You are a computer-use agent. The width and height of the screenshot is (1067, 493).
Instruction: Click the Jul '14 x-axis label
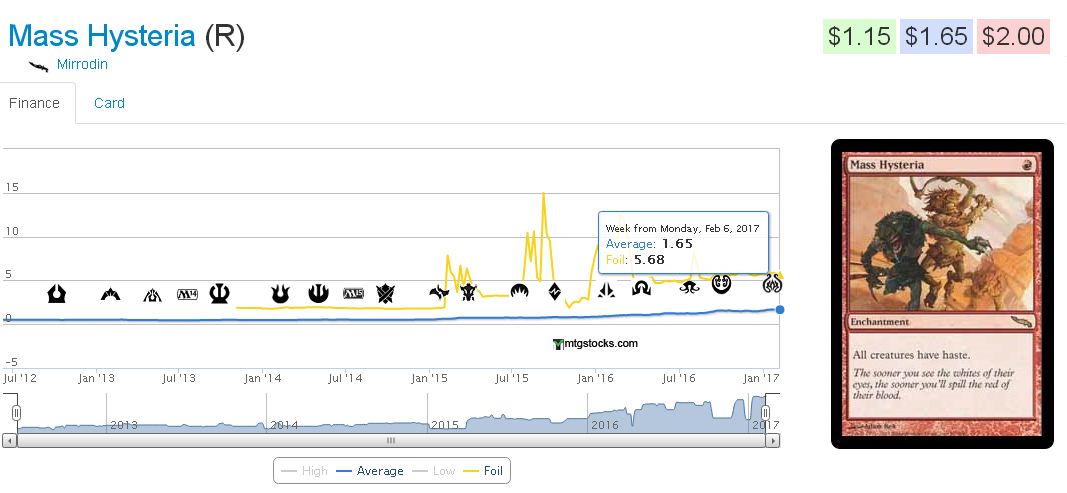(x=345, y=378)
